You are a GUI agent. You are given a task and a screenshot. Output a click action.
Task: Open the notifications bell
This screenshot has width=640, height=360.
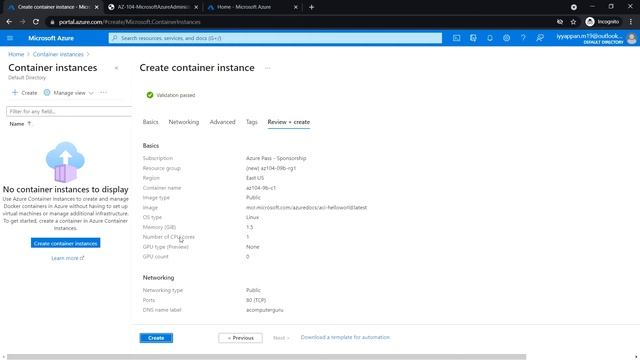490,38
